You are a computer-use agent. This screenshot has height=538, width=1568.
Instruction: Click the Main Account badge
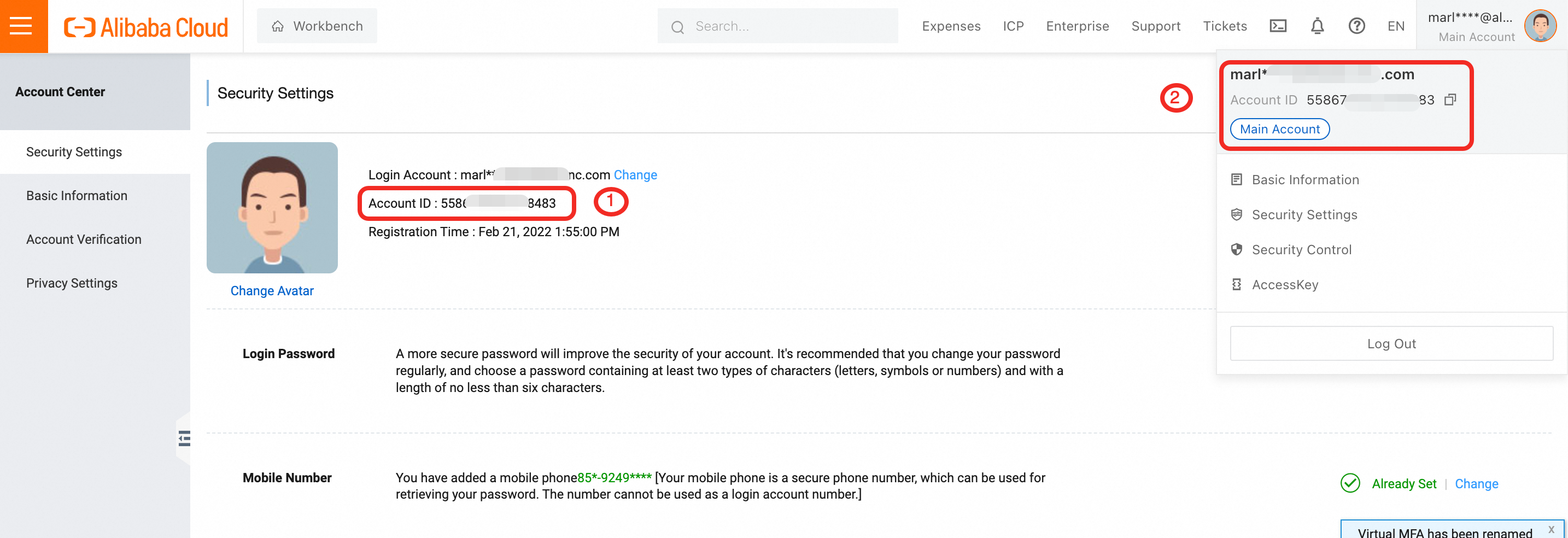click(x=1279, y=129)
